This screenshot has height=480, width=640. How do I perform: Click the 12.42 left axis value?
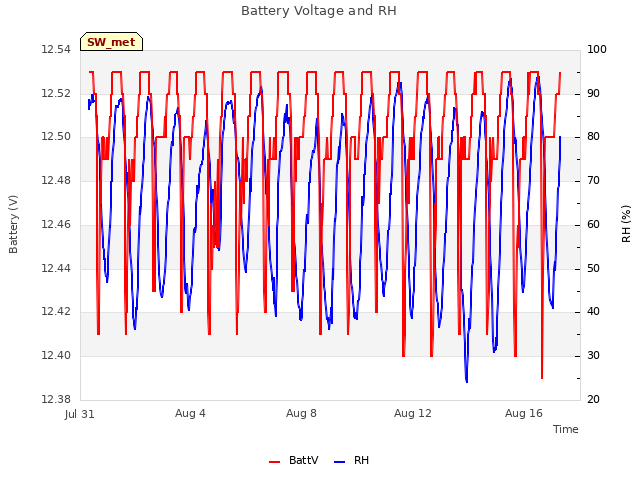56,311
